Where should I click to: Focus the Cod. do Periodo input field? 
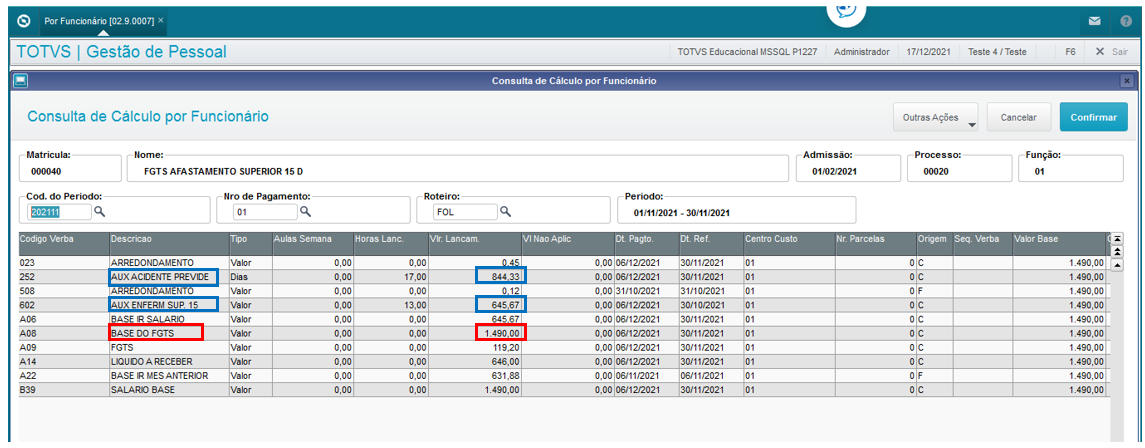tap(60, 212)
